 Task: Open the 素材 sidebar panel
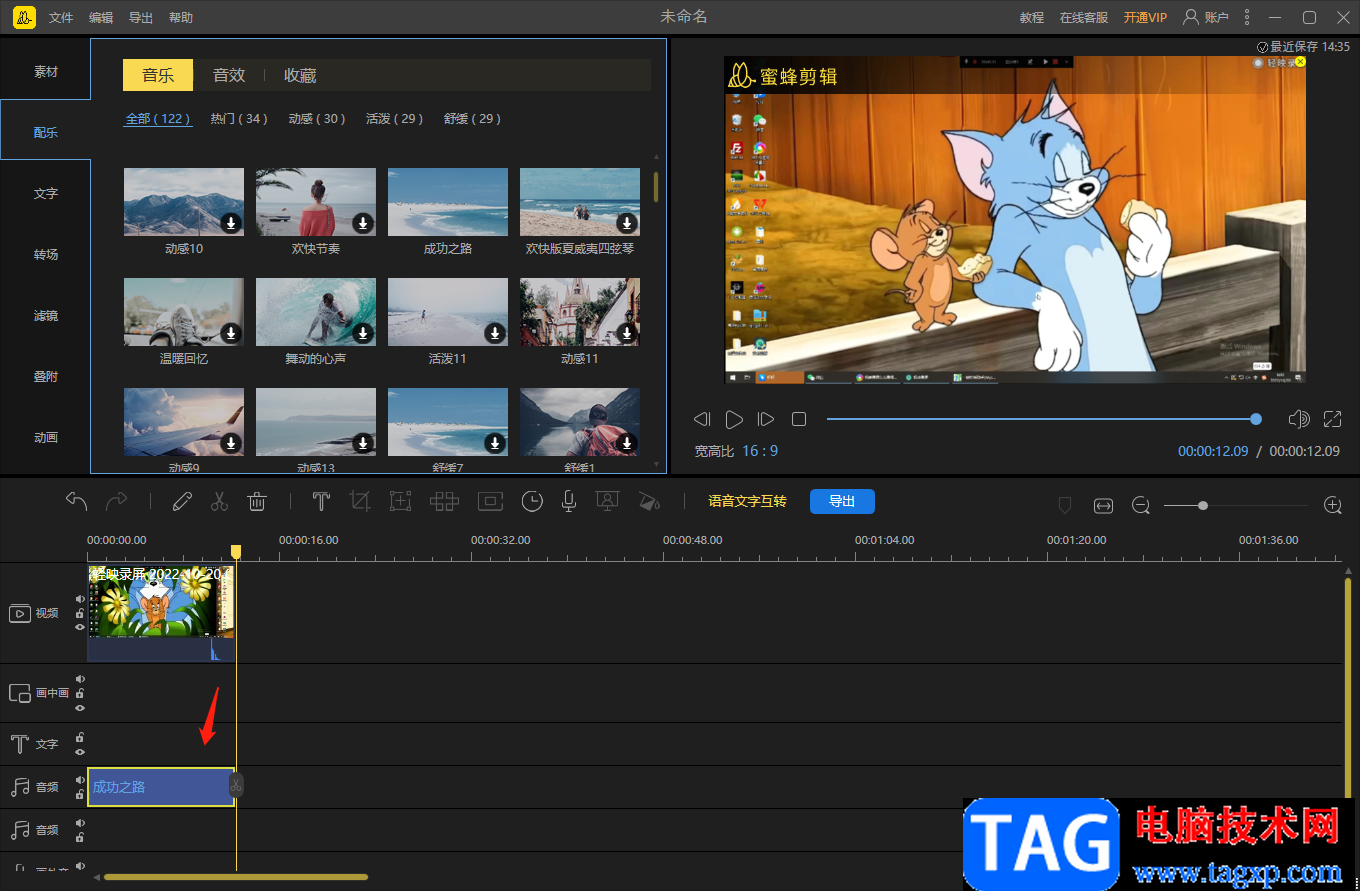(46, 72)
